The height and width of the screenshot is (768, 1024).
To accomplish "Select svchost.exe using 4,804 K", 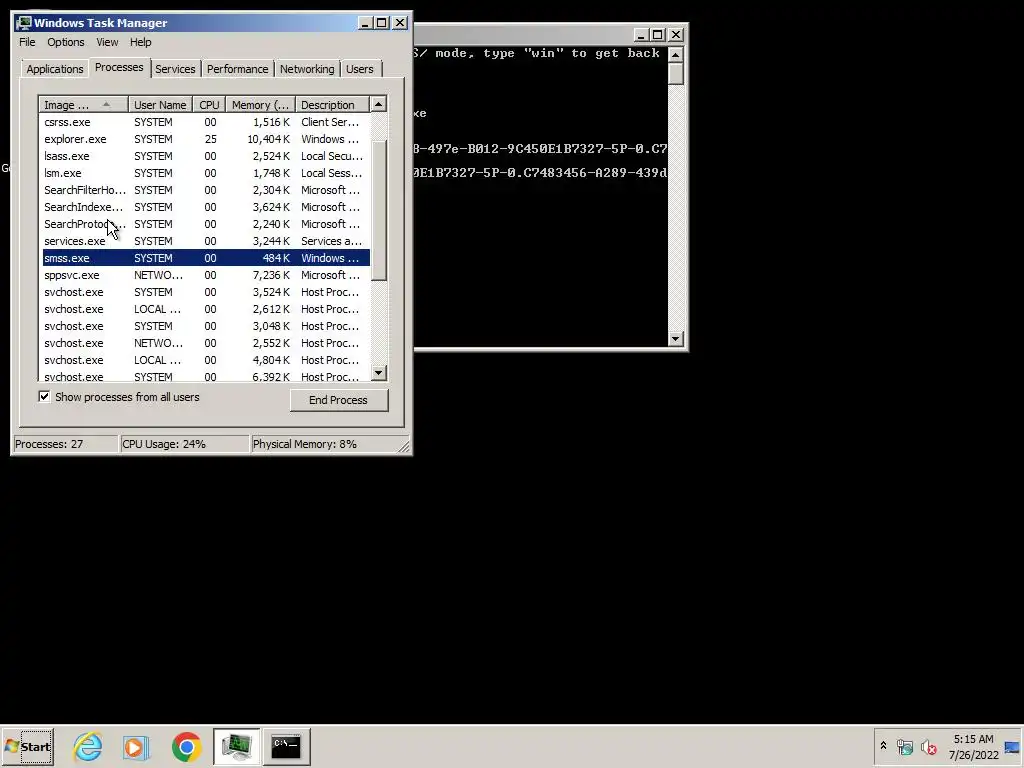I will (x=206, y=360).
